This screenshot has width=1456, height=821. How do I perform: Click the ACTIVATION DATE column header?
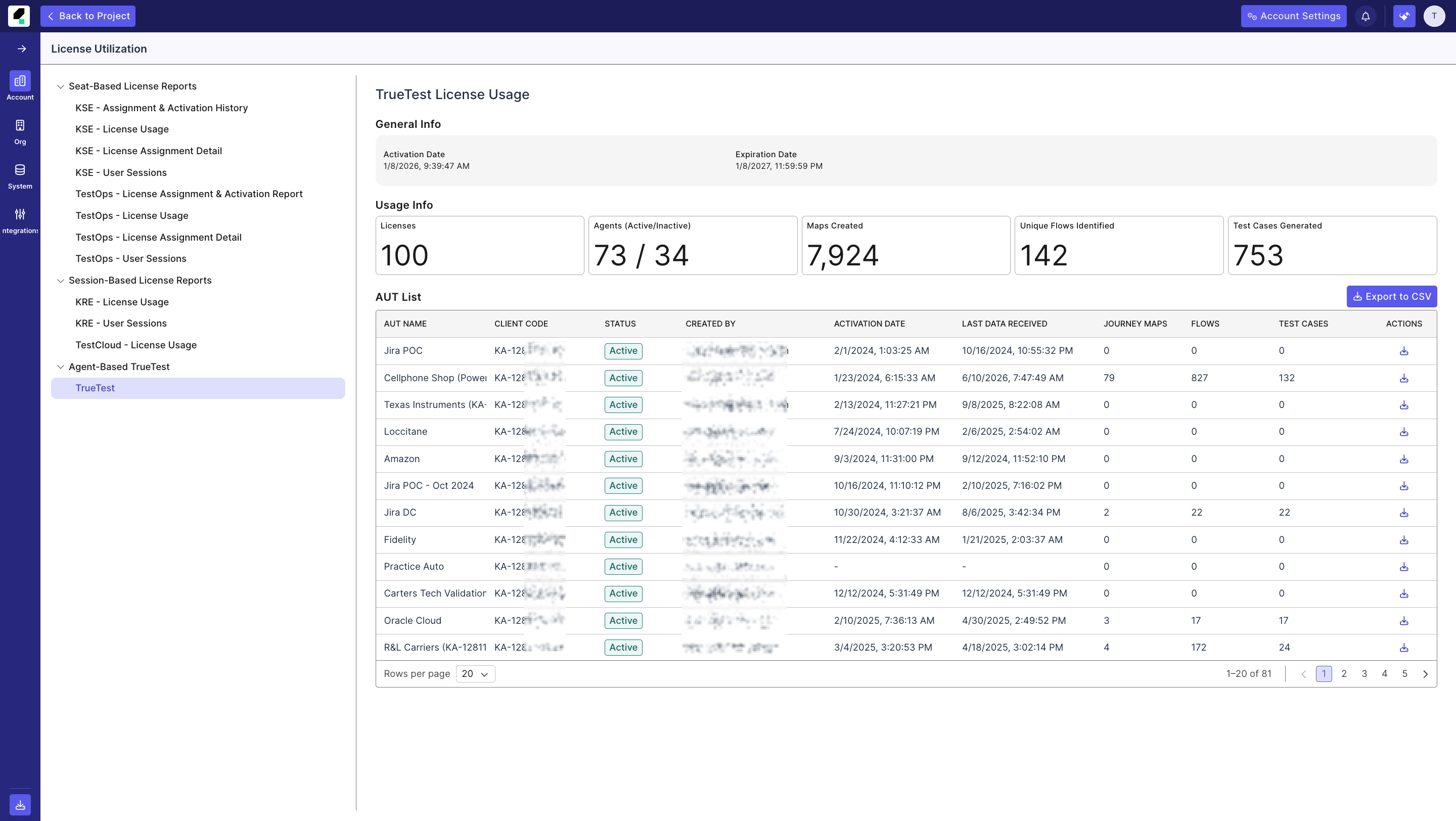pyautogui.click(x=870, y=324)
